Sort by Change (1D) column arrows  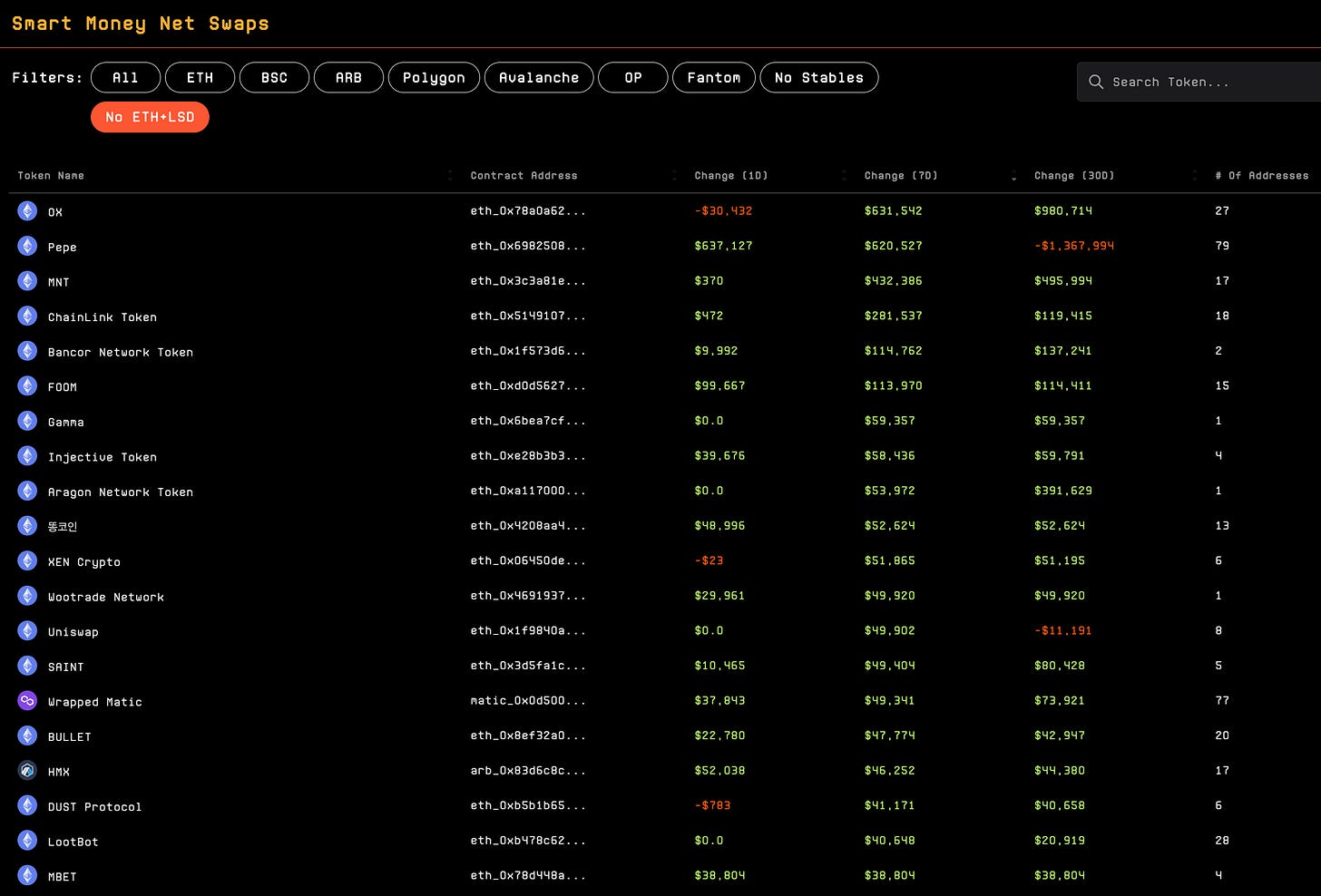(x=844, y=176)
